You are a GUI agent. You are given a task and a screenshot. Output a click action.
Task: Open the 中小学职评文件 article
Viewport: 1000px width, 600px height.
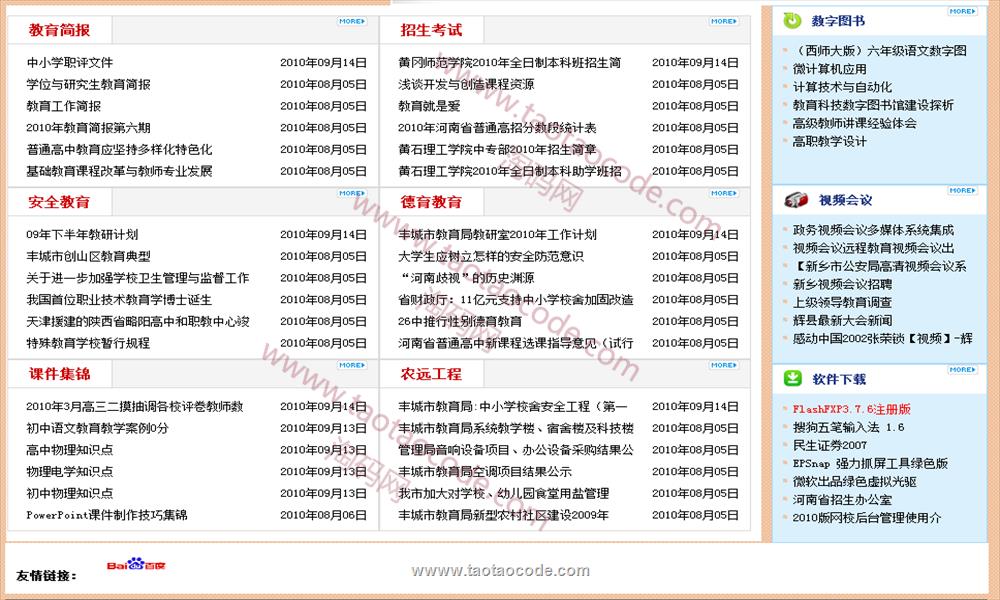pos(70,63)
